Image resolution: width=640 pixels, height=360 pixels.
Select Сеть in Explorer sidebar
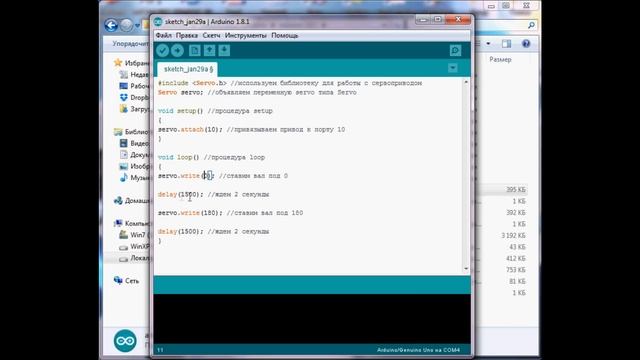[x=126, y=281]
